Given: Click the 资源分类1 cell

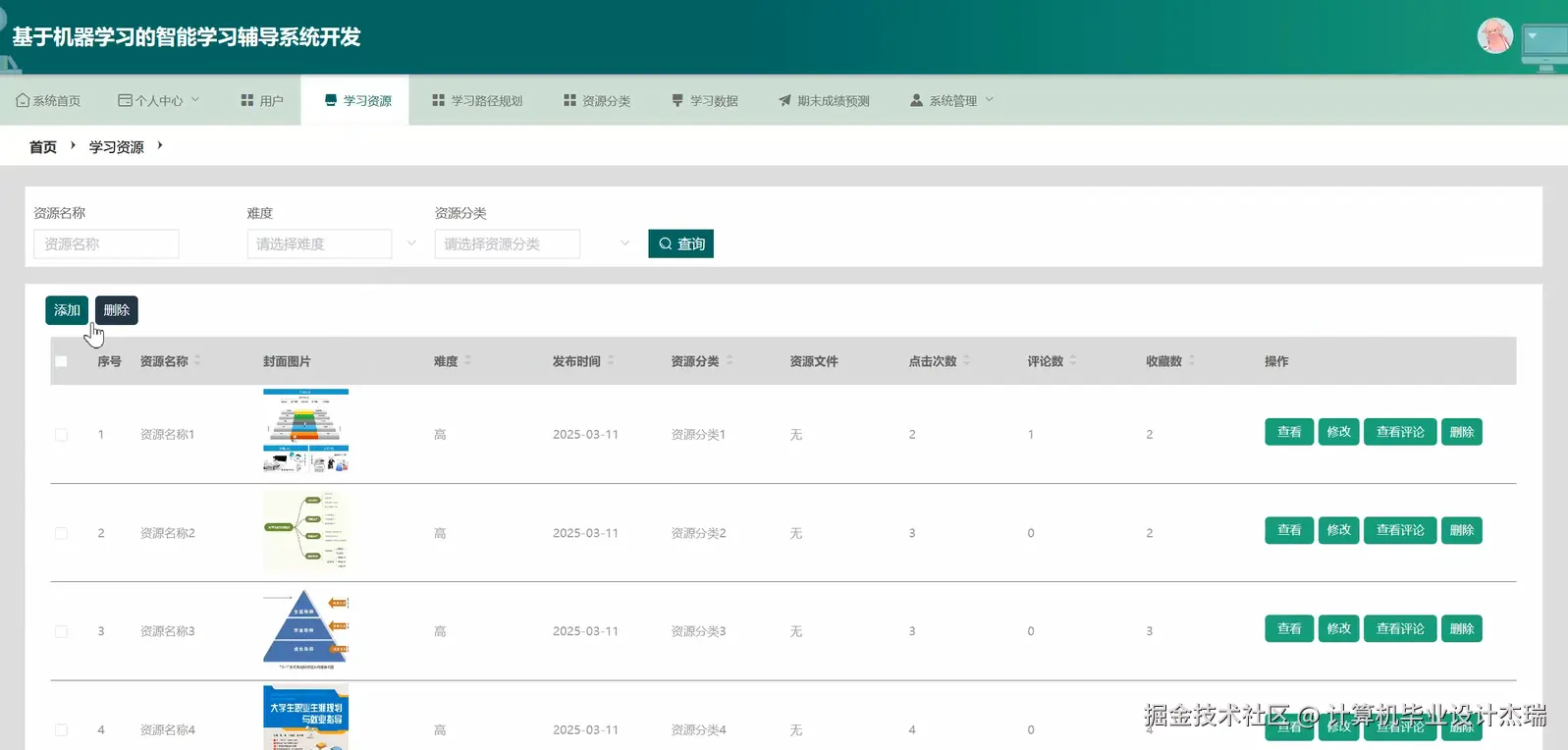Looking at the screenshot, I should coord(698,434).
